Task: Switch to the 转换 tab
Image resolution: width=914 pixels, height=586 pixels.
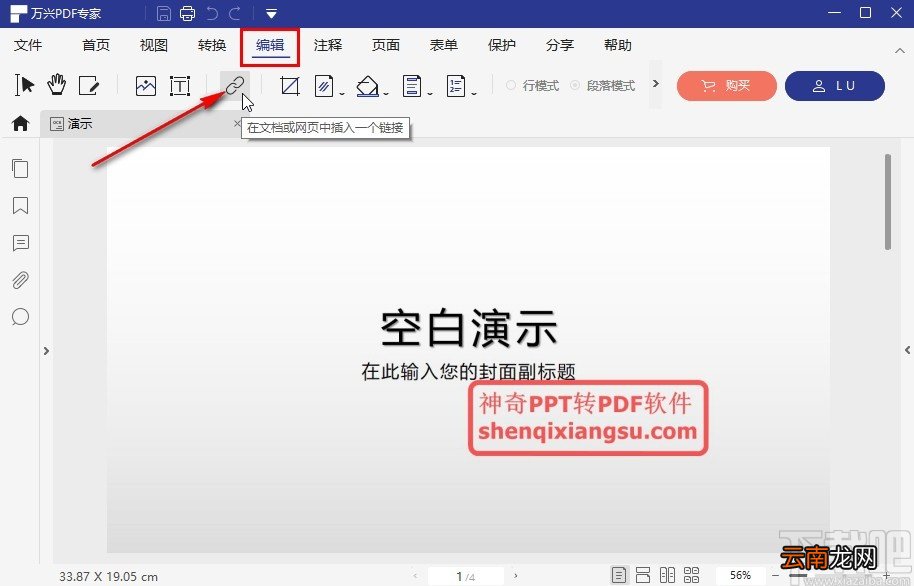Action: coord(212,45)
